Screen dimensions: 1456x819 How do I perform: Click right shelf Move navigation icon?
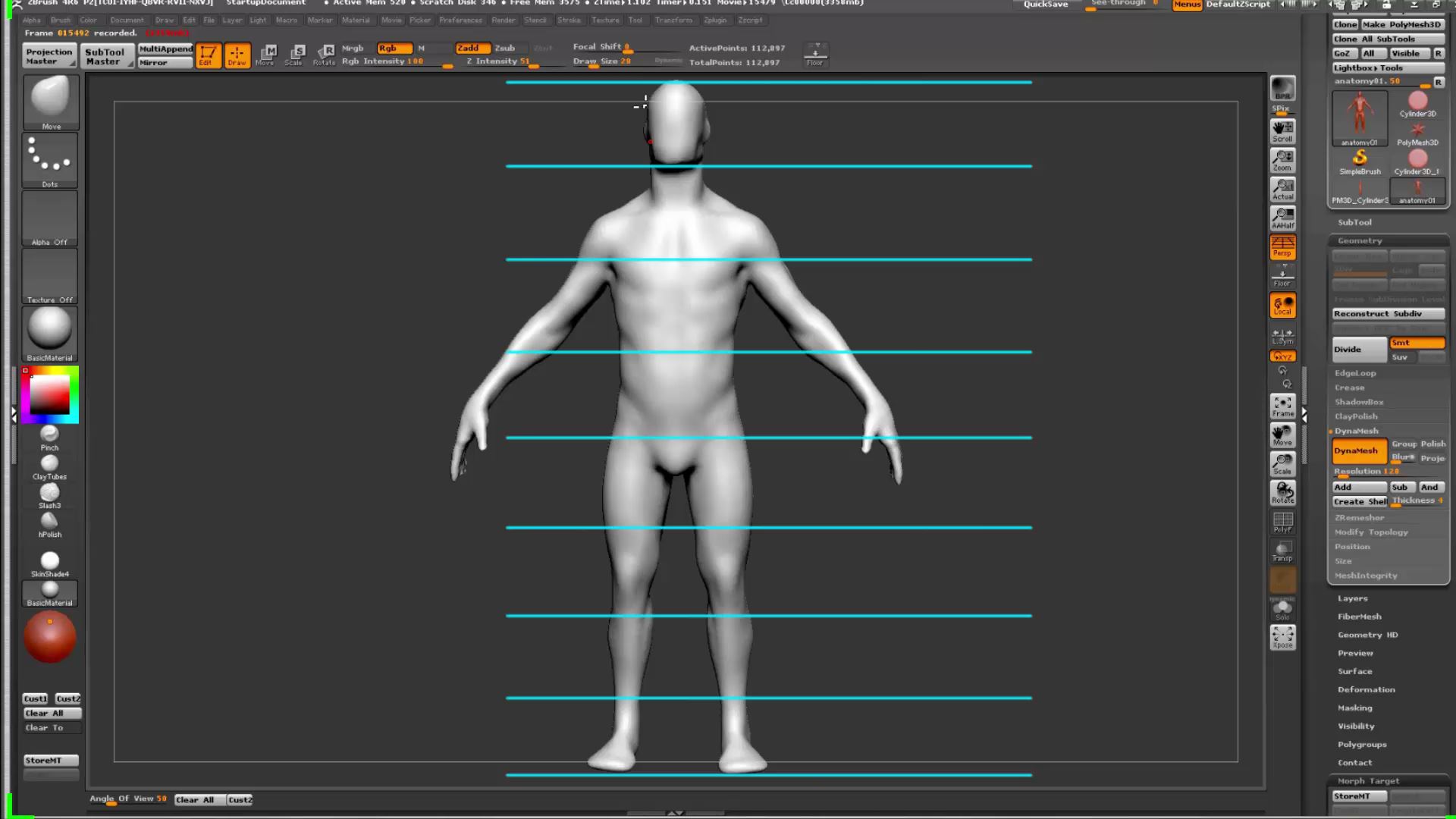1282,435
